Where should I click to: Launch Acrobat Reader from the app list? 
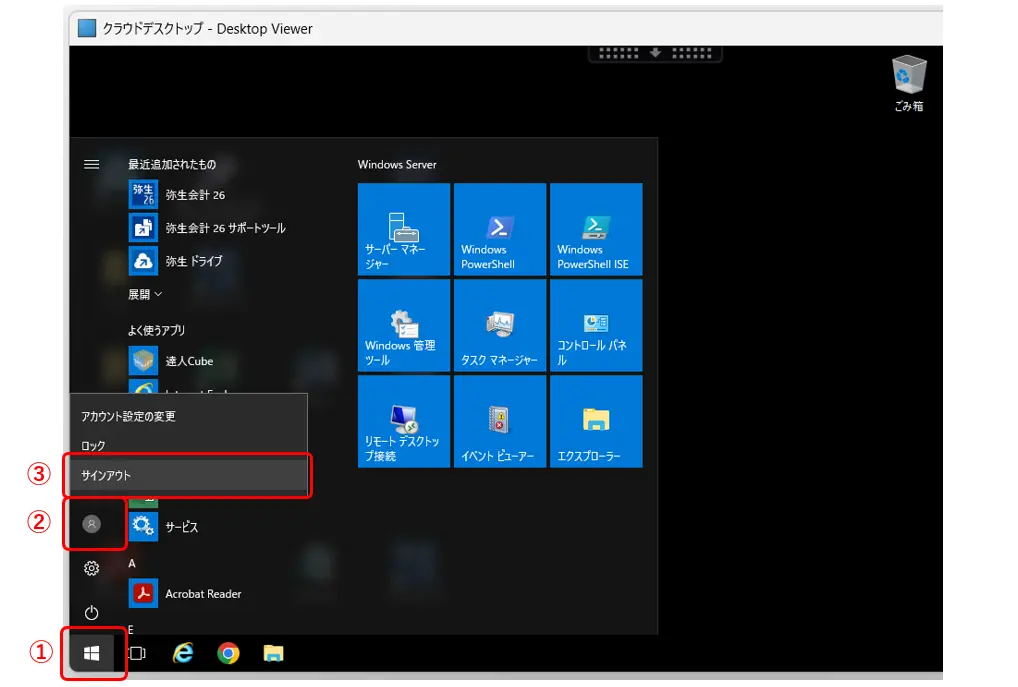202,594
